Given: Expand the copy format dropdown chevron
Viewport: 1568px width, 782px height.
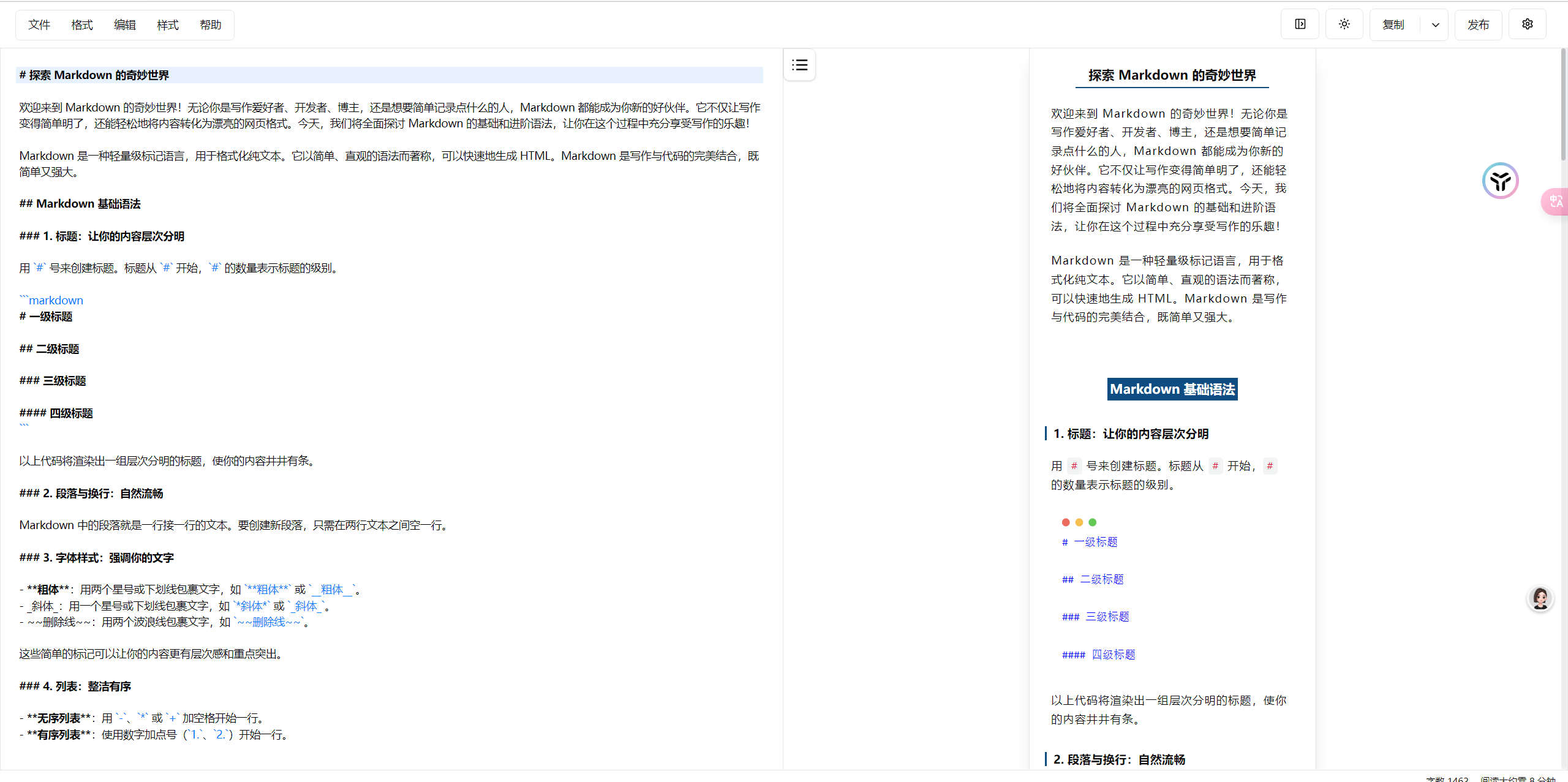Looking at the screenshot, I should pyautogui.click(x=1435, y=25).
